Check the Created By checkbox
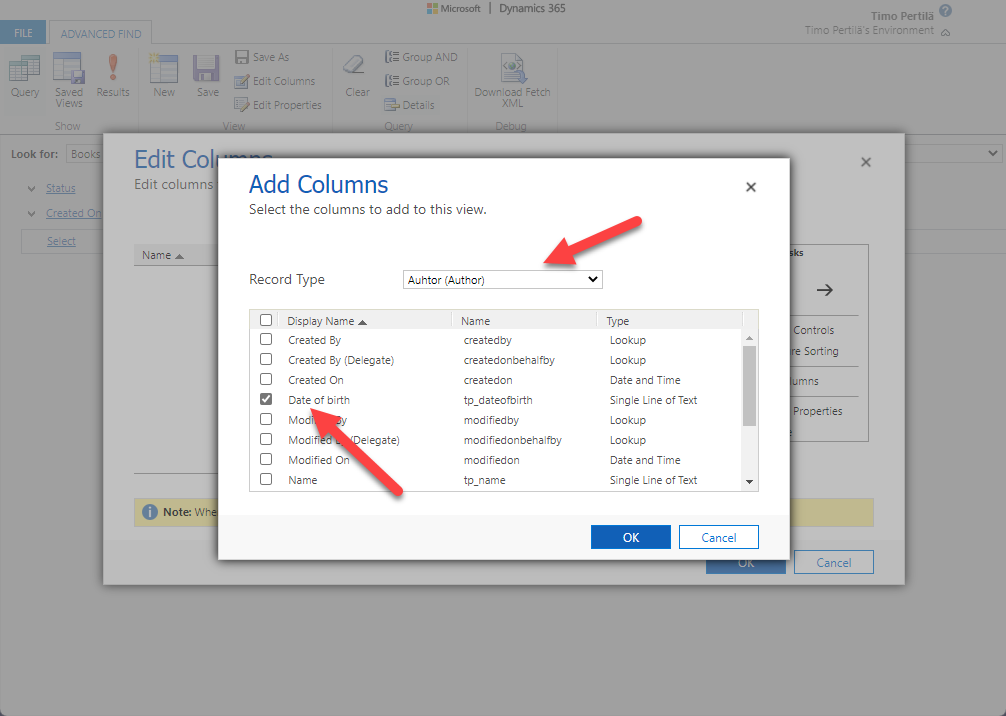This screenshot has width=1006, height=716. [x=266, y=340]
